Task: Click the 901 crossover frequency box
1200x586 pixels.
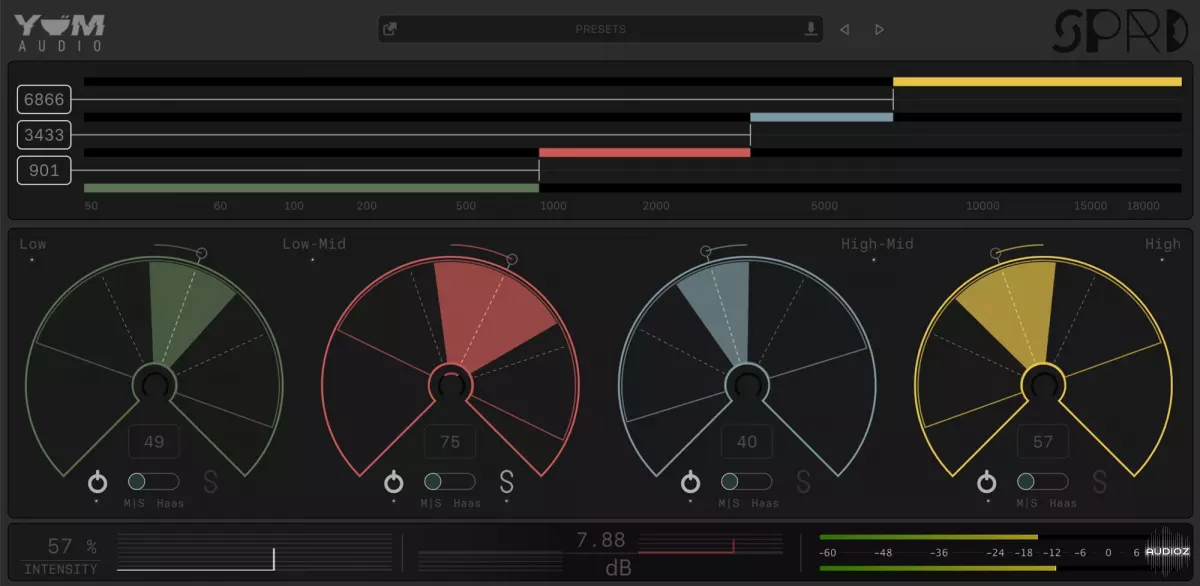Action: click(44, 170)
